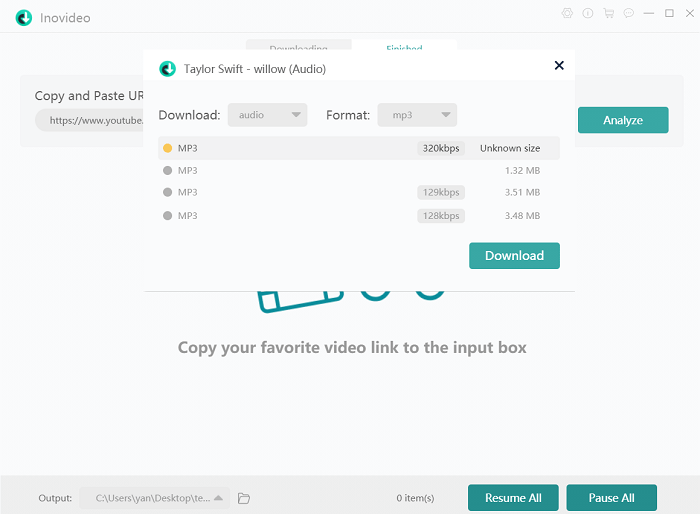Expand the output path dropdown
This screenshot has width=700, height=514.
click(x=154, y=498)
